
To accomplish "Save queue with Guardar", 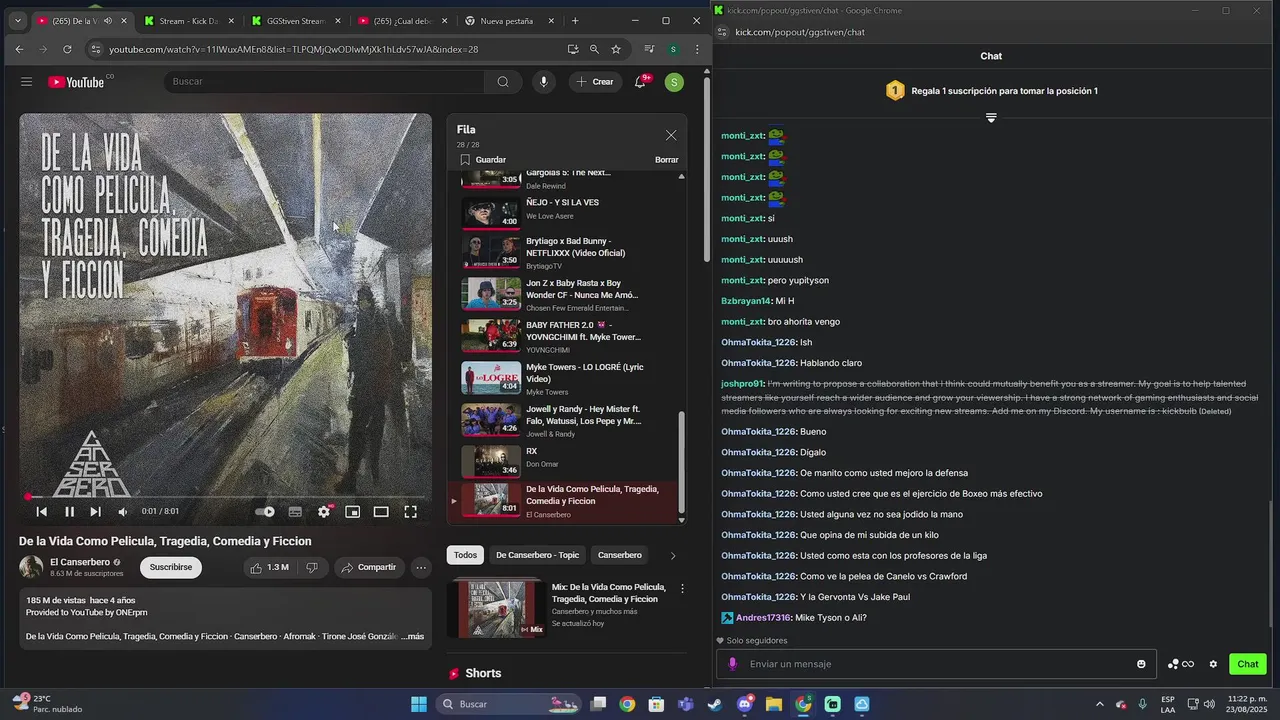I will pos(483,160).
